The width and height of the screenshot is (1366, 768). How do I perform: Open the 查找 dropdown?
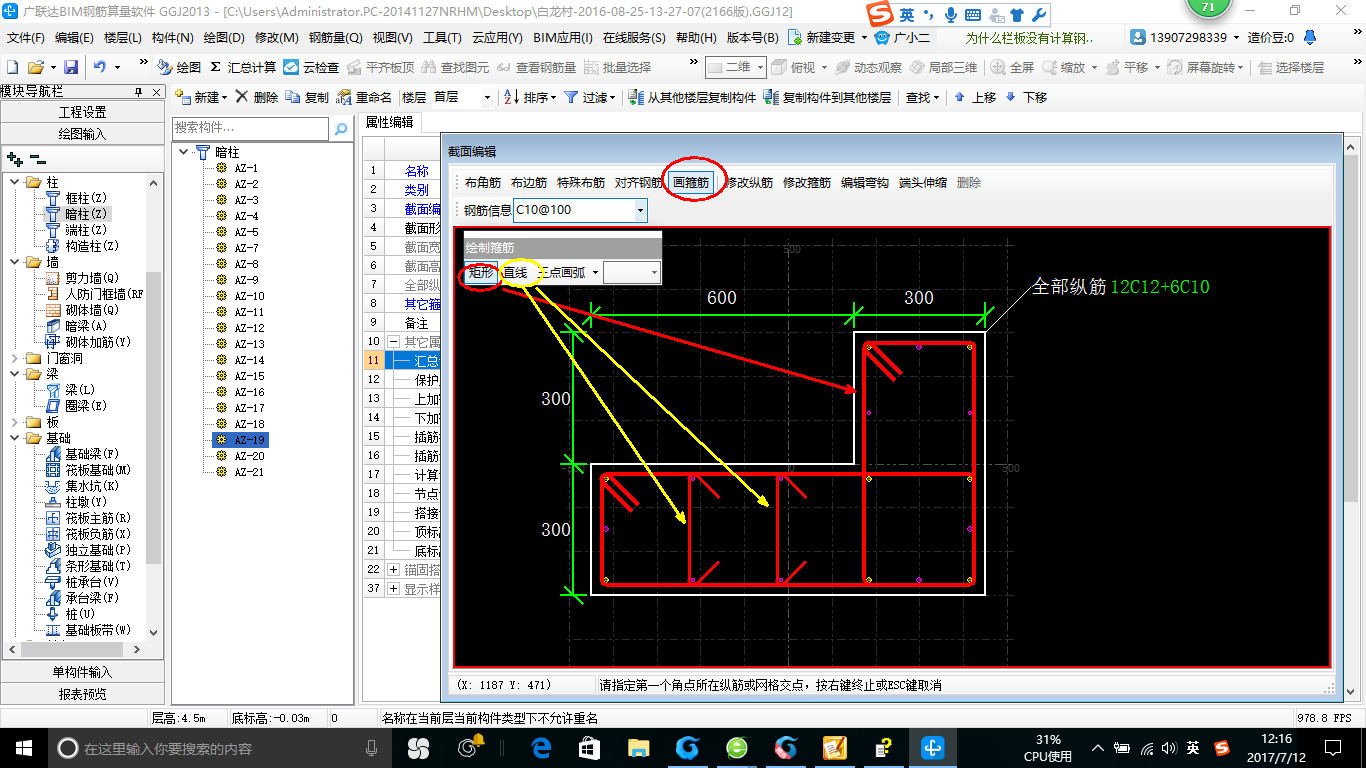(x=922, y=97)
